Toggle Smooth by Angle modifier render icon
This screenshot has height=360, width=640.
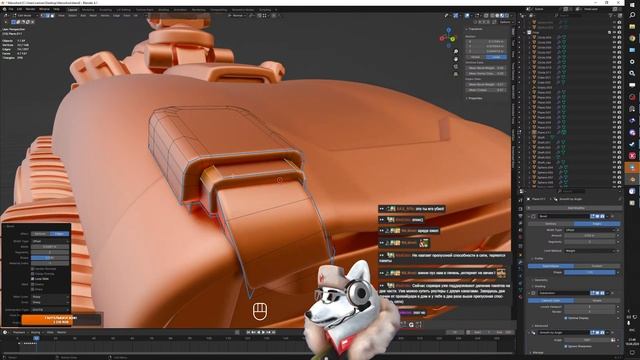pyautogui.click(x=602, y=333)
